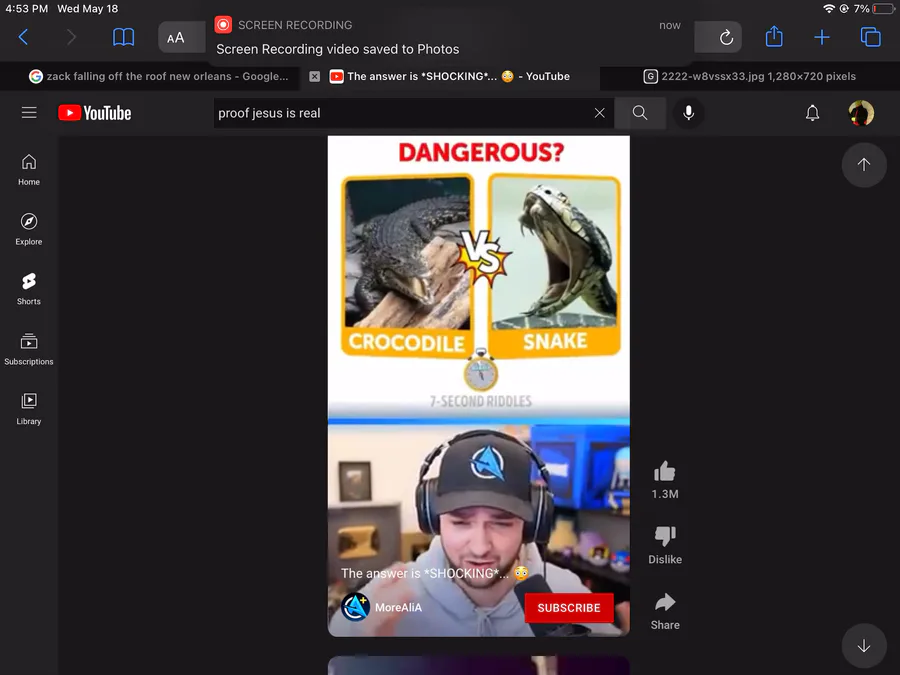
Task: Add a new tab with plus icon
Action: (822, 37)
